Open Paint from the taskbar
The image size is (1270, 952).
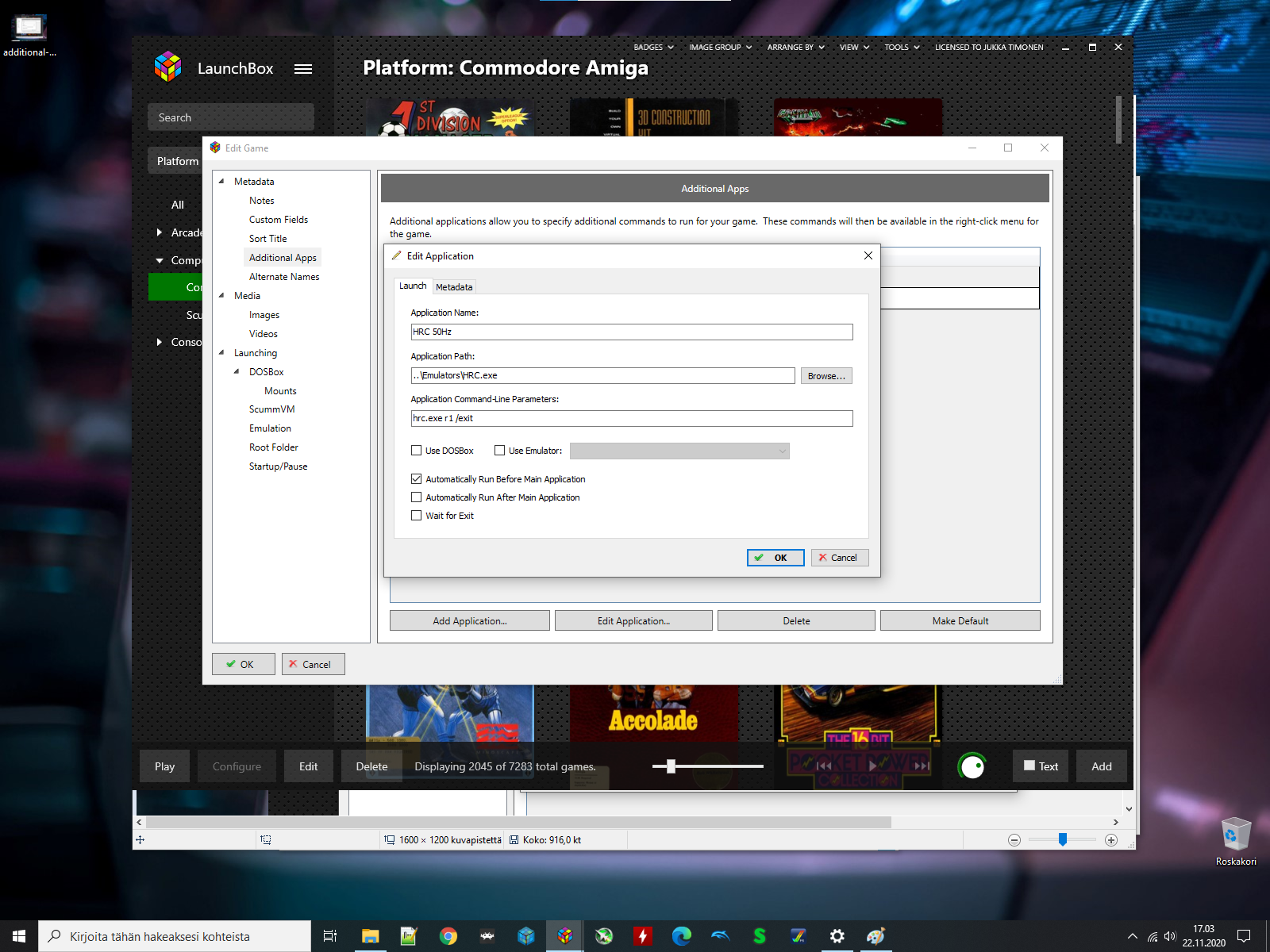point(876,936)
